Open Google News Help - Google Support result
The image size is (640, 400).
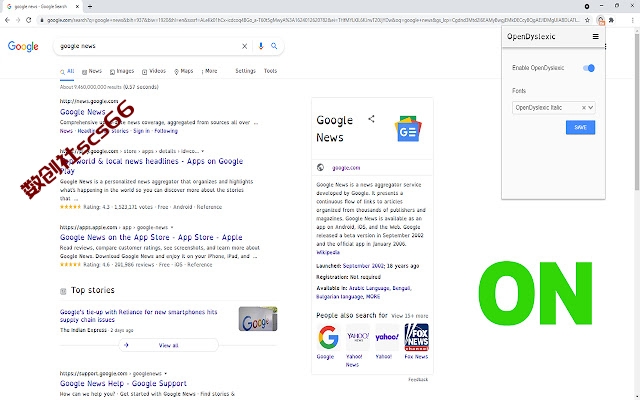pyautogui.click(x=123, y=384)
